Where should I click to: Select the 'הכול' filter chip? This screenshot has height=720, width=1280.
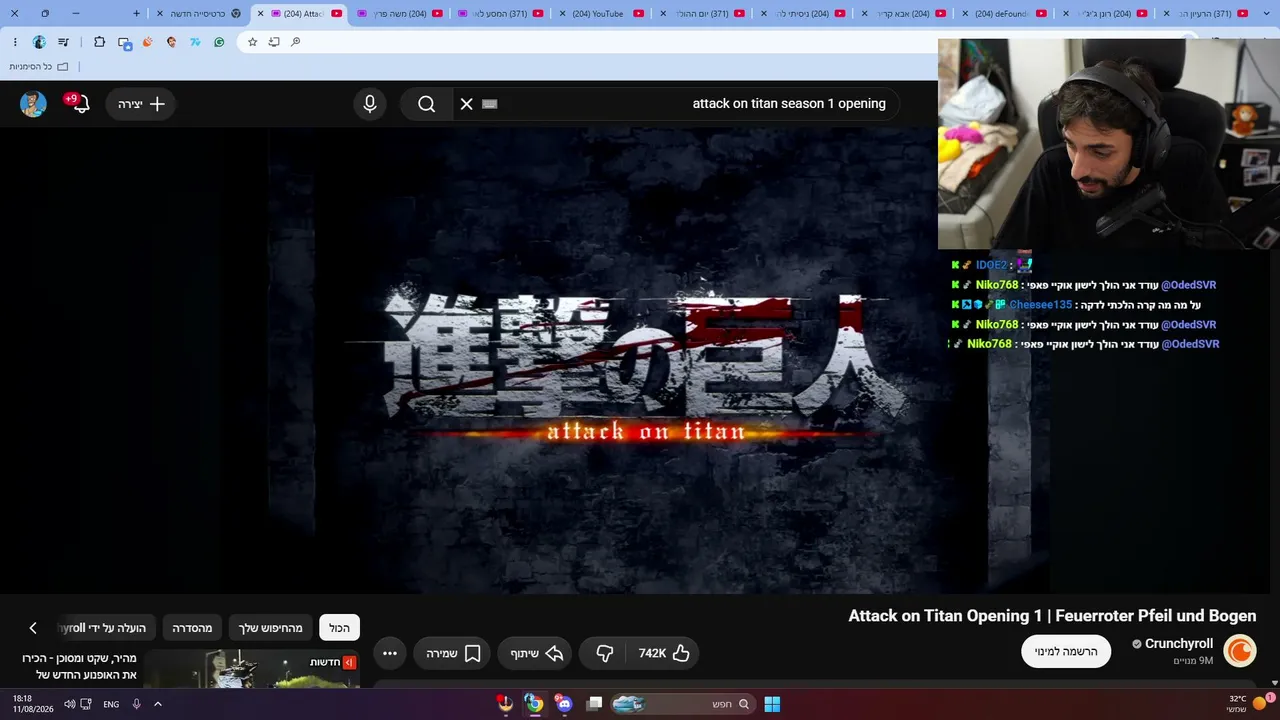point(340,628)
